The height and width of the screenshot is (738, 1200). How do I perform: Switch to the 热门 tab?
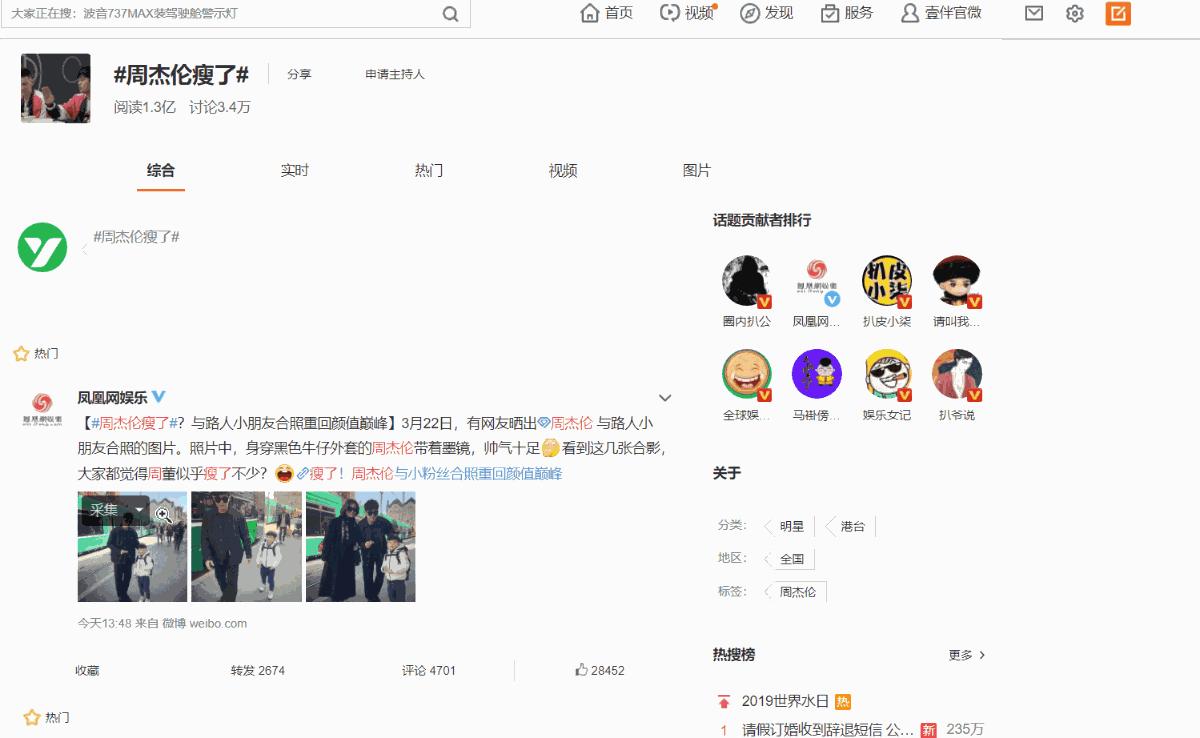(428, 171)
